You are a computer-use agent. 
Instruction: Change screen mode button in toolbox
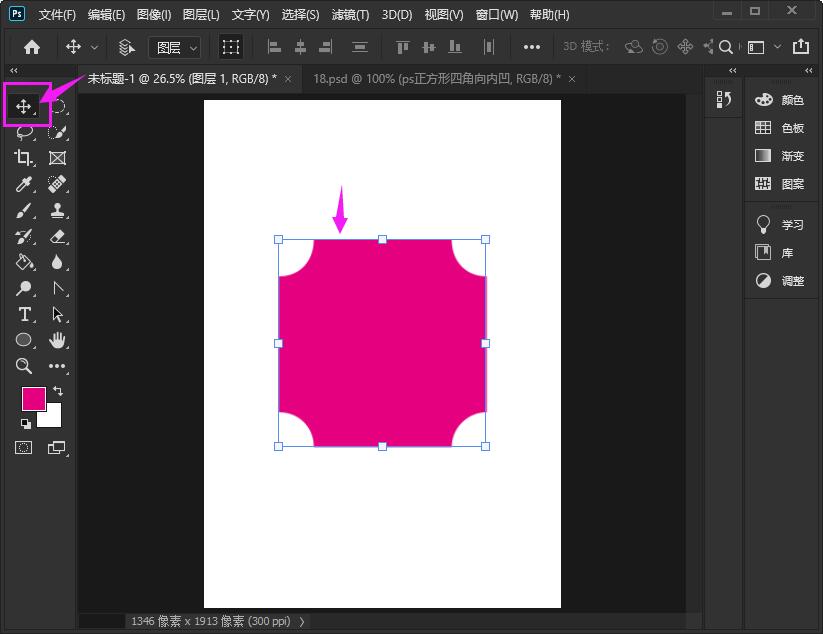[x=57, y=448]
